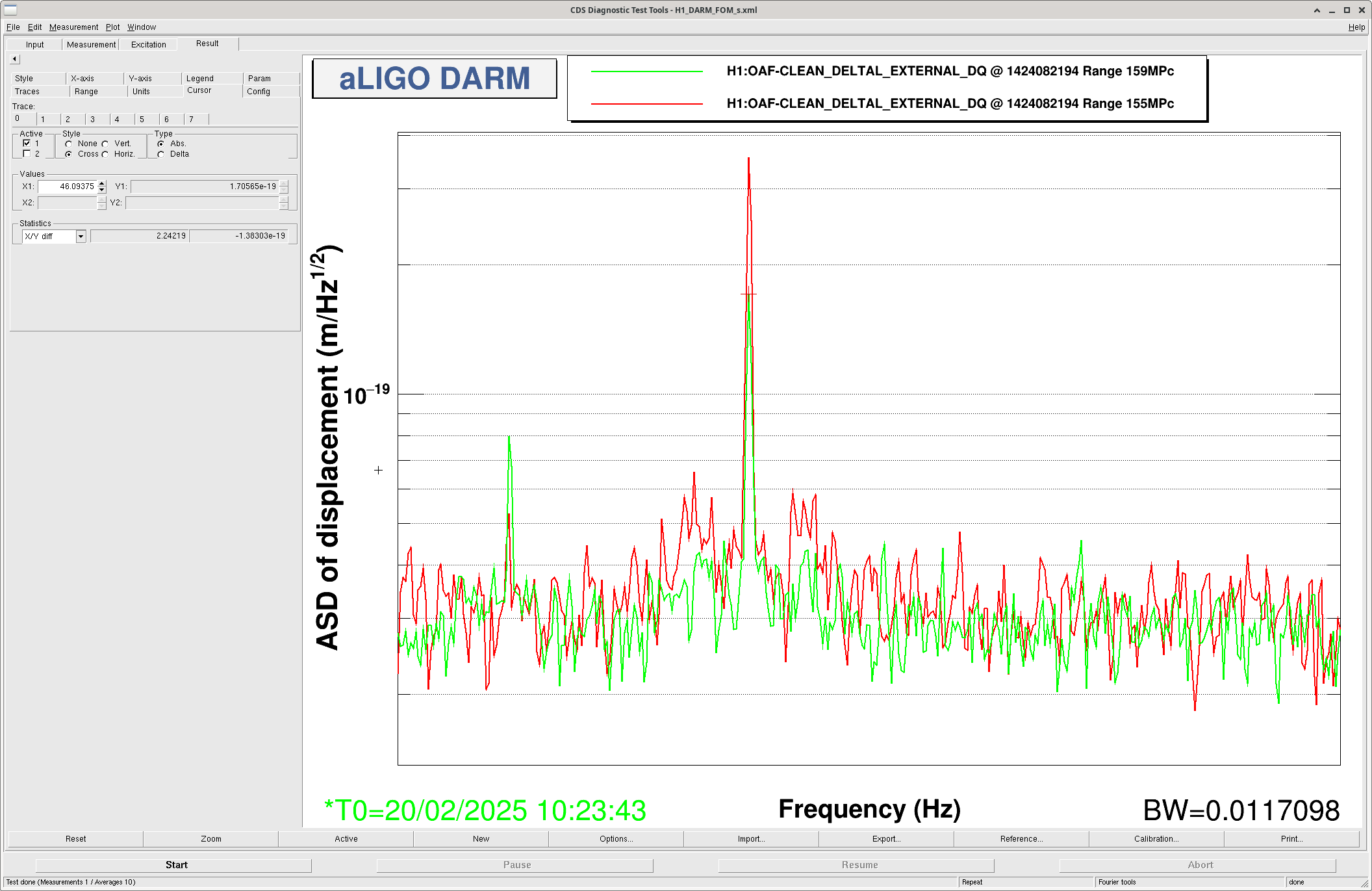Click the Zoom button
Screen dimensions: 1372x891
(211, 839)
